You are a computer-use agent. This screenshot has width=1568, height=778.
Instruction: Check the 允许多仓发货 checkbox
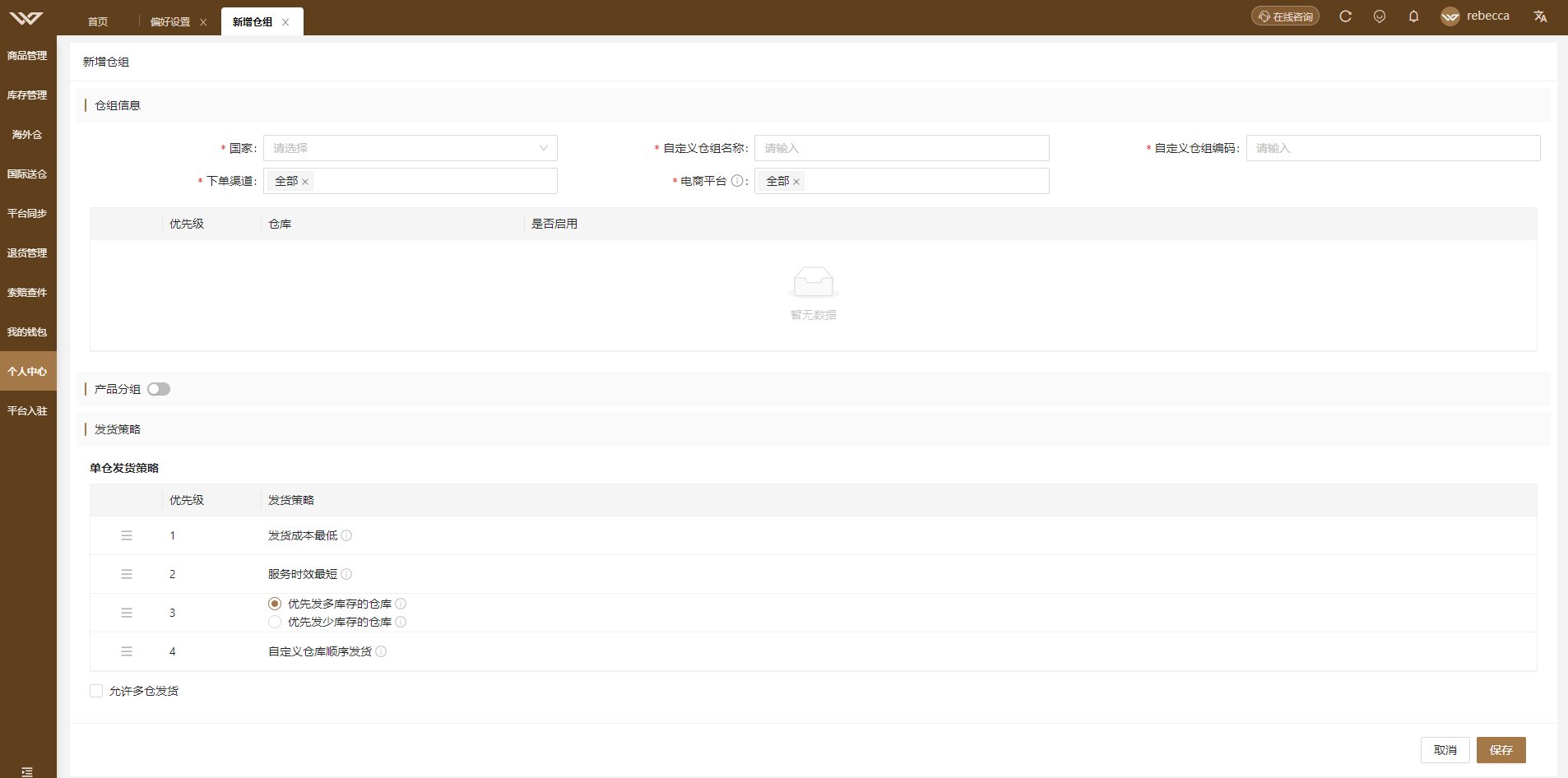96,691
